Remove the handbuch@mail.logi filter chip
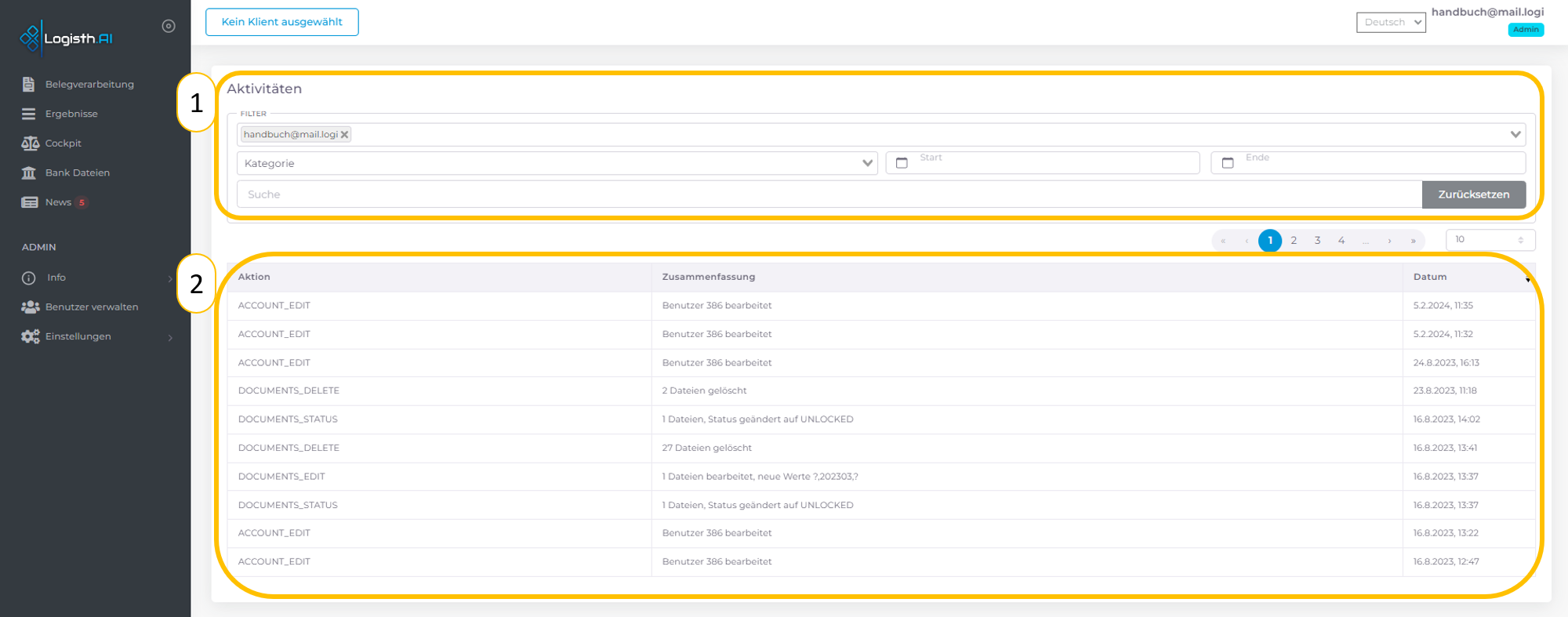1568x617 pixels. (x=344, y=135)
